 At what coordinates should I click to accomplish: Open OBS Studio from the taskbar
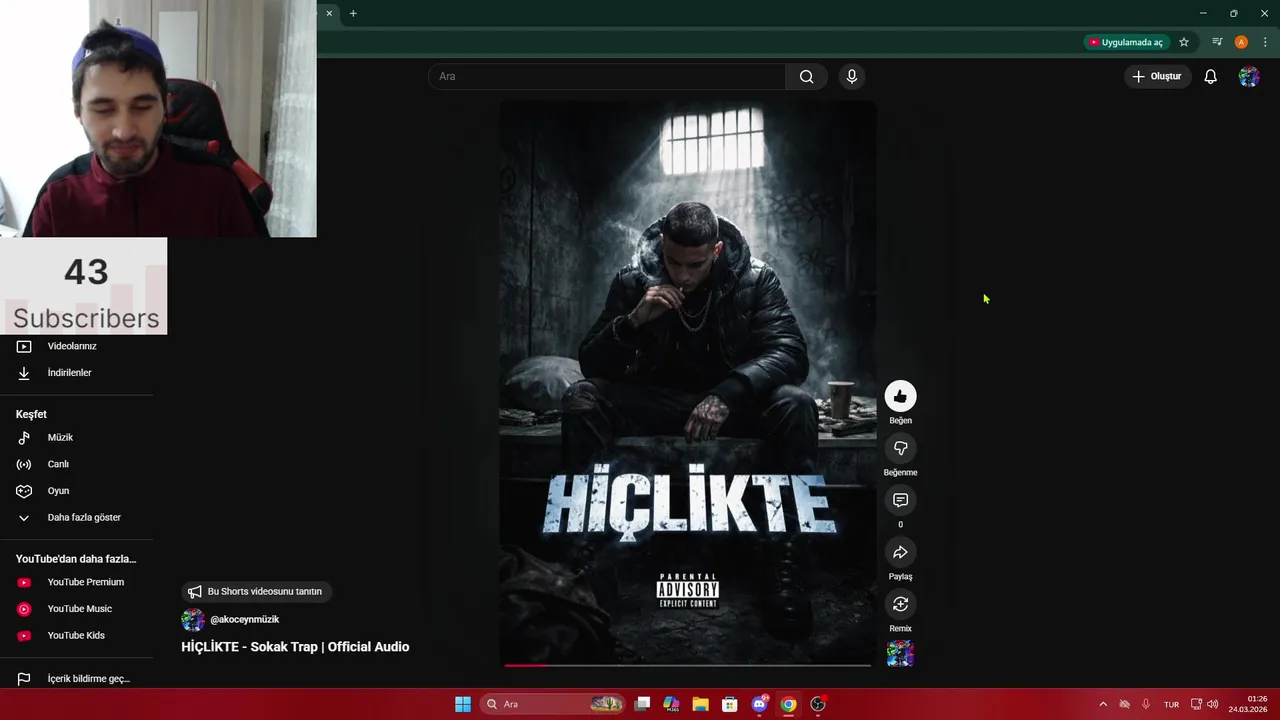coord(818,704)
